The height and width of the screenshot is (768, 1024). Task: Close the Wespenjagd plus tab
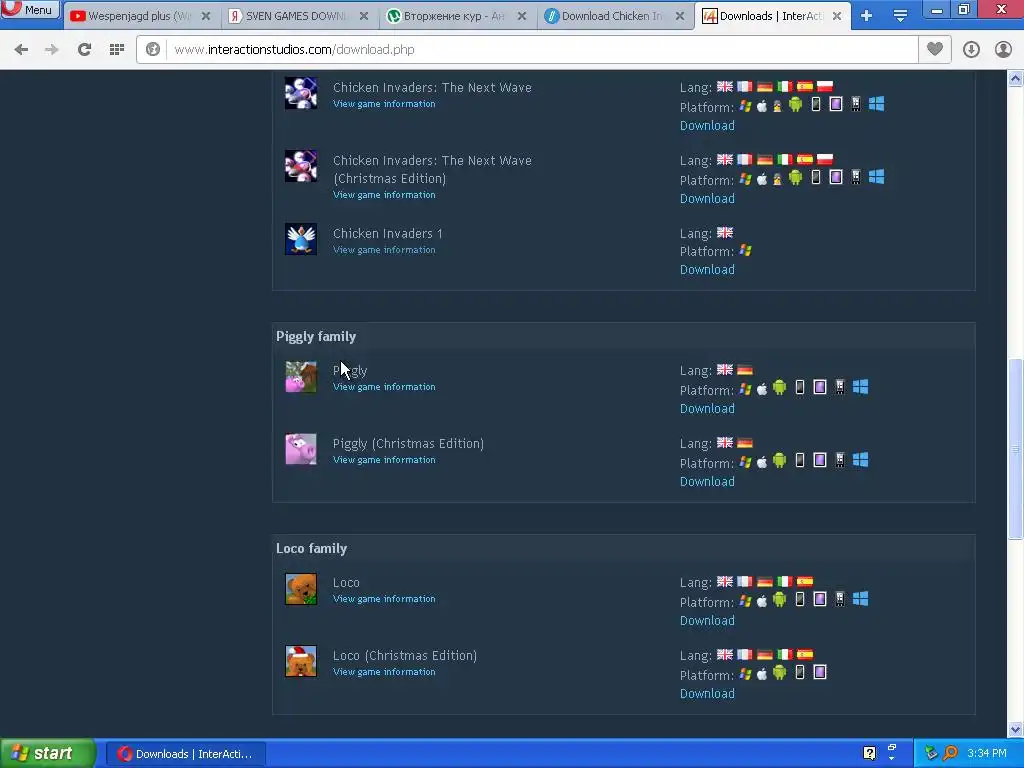point(206,16)
